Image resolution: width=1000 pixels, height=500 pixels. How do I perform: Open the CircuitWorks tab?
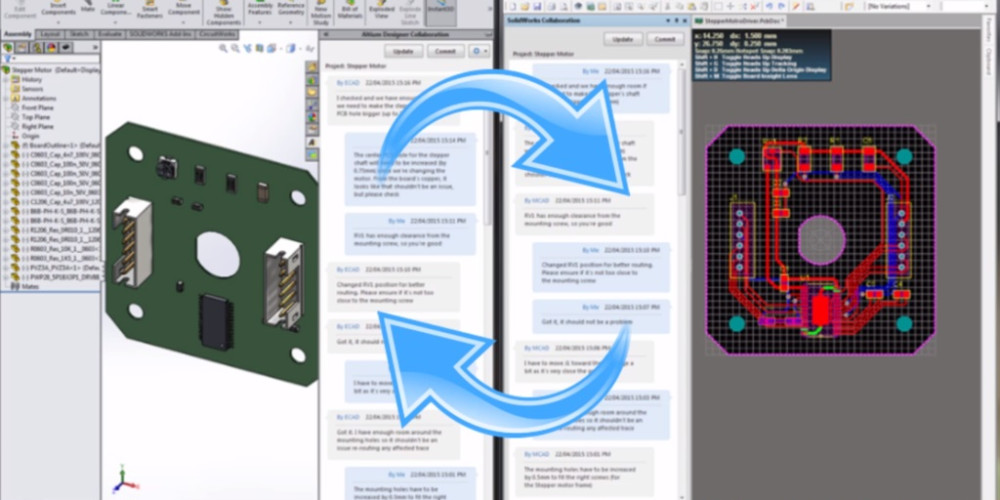(x=216, y=34)
